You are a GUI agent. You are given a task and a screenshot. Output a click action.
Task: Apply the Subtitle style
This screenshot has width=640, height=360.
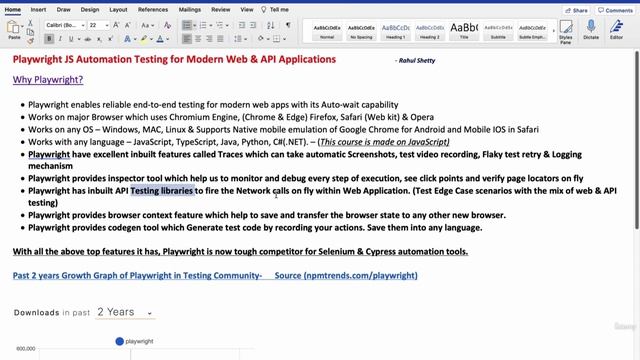[498, 31]
